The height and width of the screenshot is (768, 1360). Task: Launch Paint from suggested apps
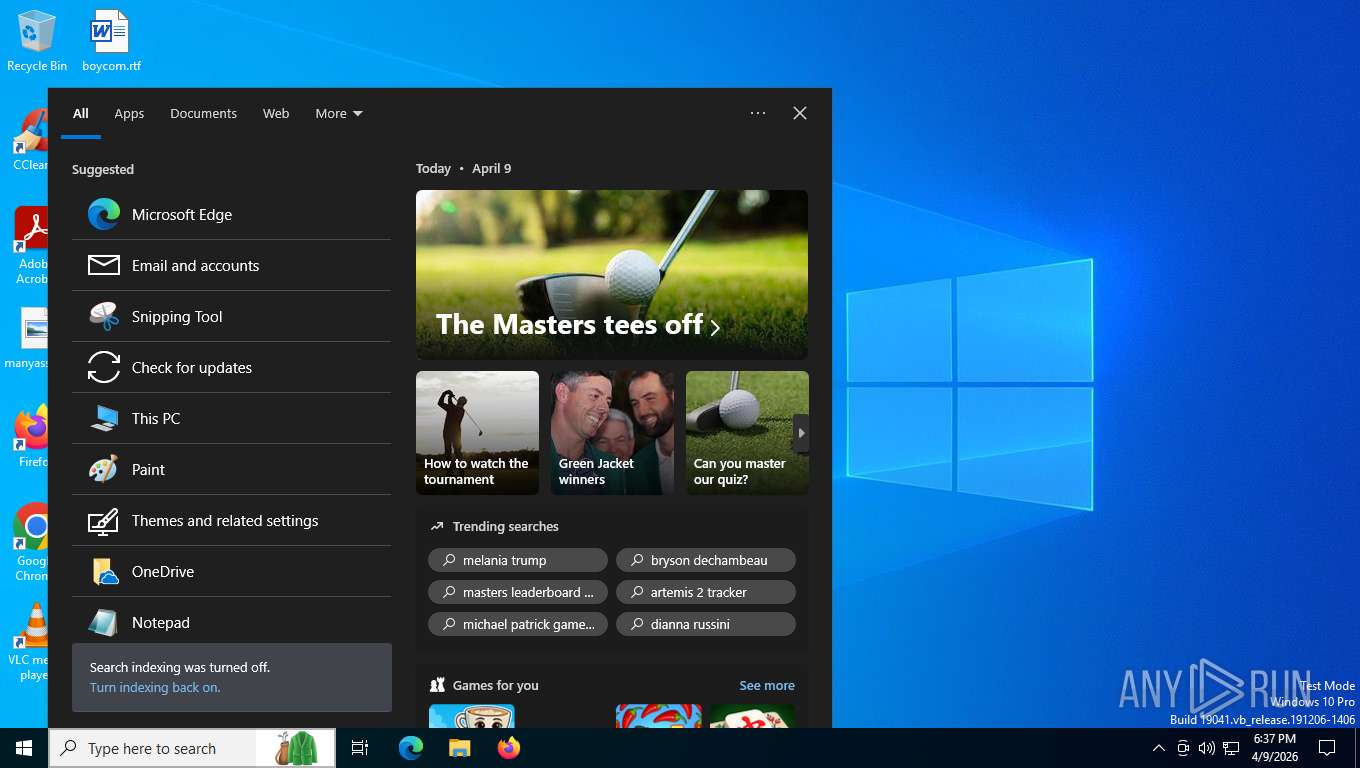[x=231, y=470]
